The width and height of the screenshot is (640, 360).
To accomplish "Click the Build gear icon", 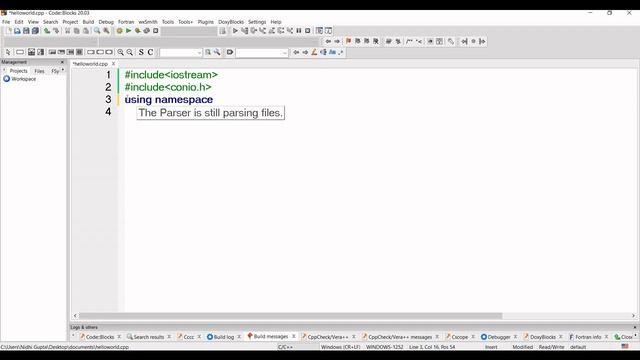I will tap(120, 31).
